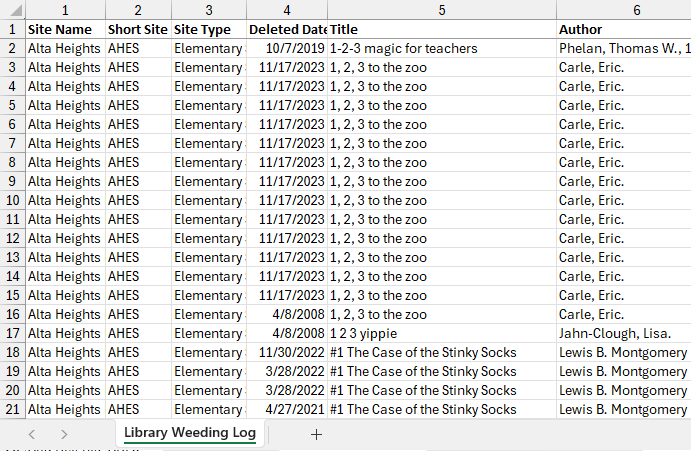Click the '1 2 3 yippie' title cell
This screenshot has height=451, width=691.
pyautogui.click(x=441, y=333)
